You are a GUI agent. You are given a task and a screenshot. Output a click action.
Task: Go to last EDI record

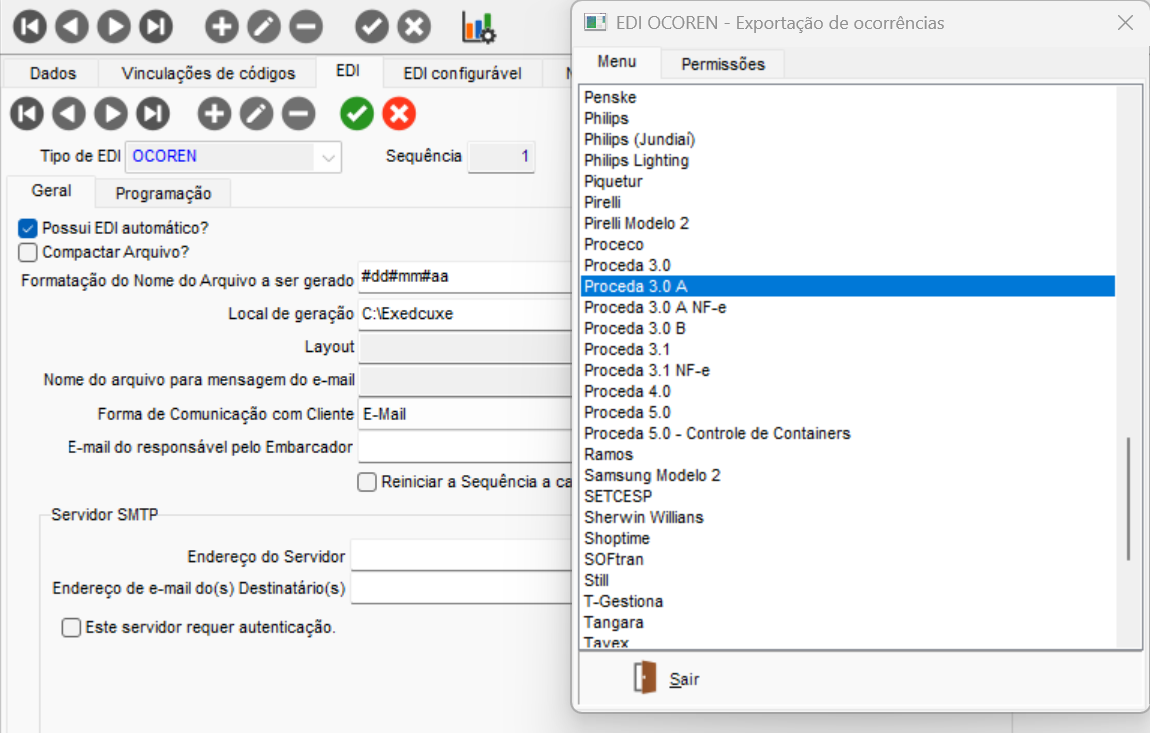pyautogui.click(x=153, y=114)
